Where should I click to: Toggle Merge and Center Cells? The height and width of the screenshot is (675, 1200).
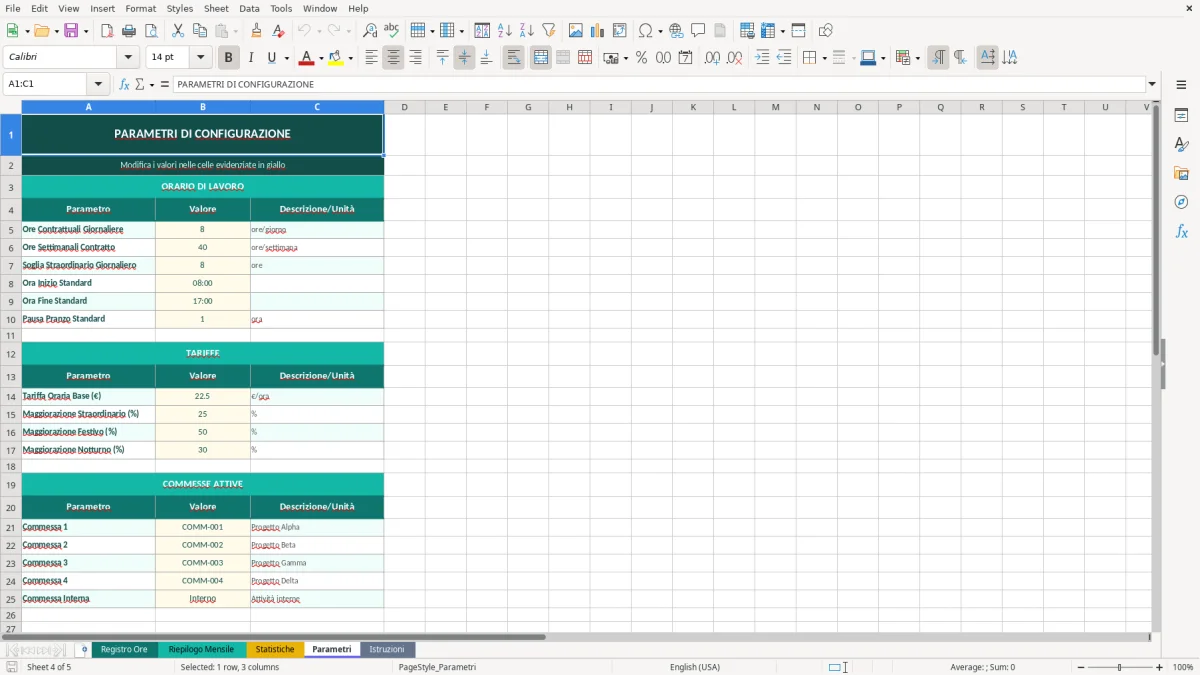541,58
